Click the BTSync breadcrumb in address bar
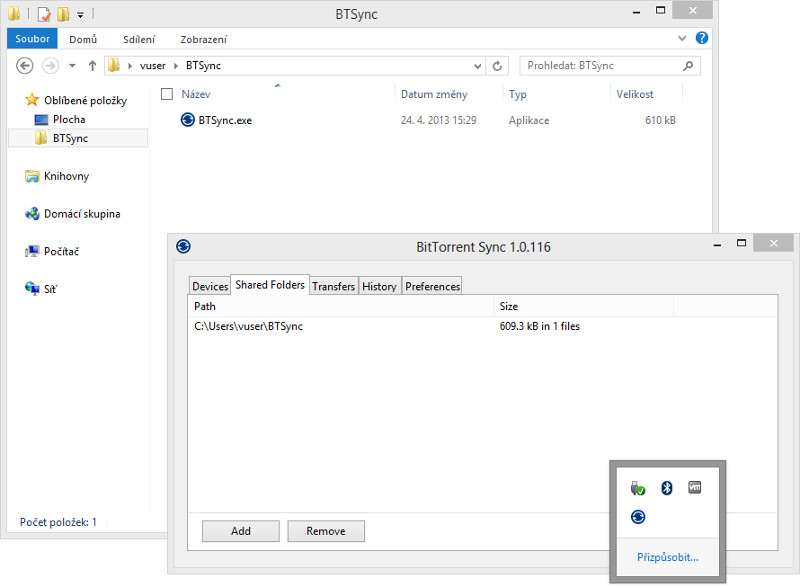 coord(203,65)
